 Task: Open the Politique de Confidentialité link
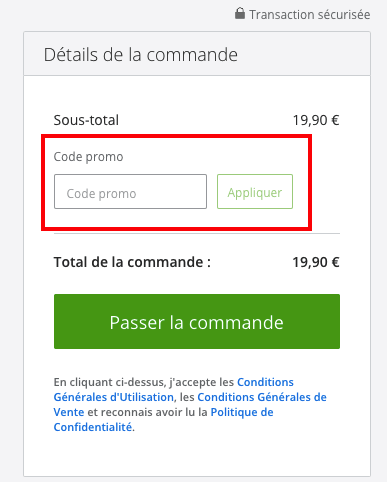coord(242,412)
